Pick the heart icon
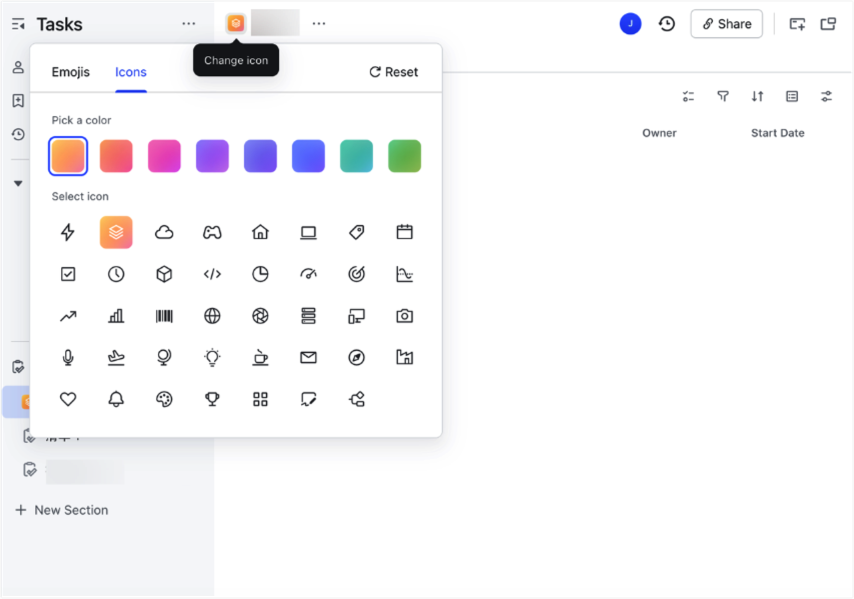 pos(67,399)
